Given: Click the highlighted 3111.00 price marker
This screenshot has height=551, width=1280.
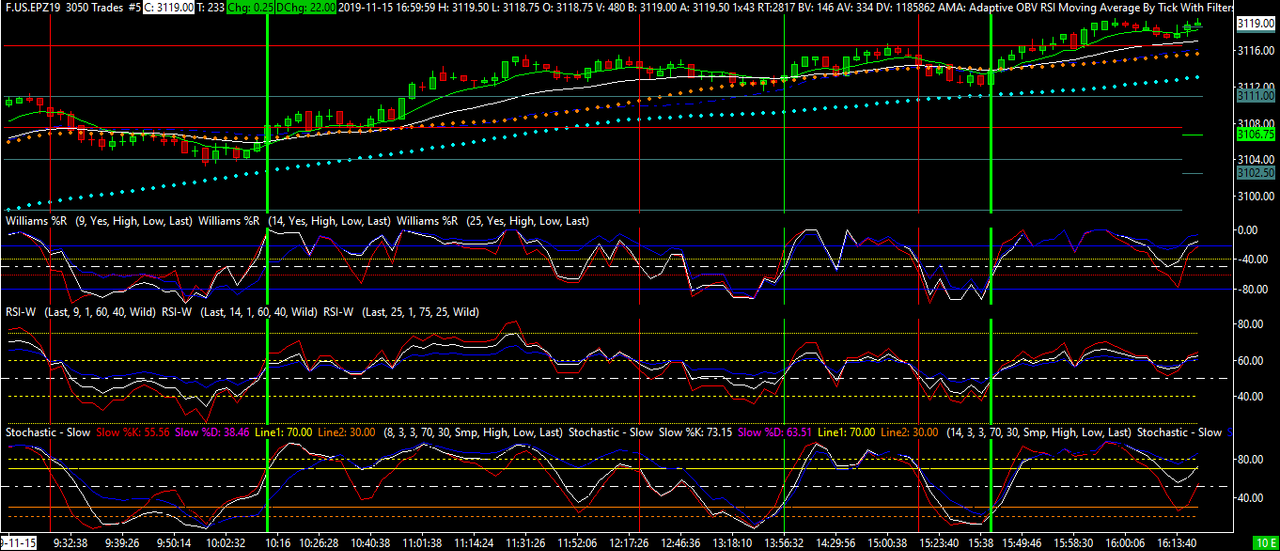Looking at the screenshot, I should pos(1254,96).
